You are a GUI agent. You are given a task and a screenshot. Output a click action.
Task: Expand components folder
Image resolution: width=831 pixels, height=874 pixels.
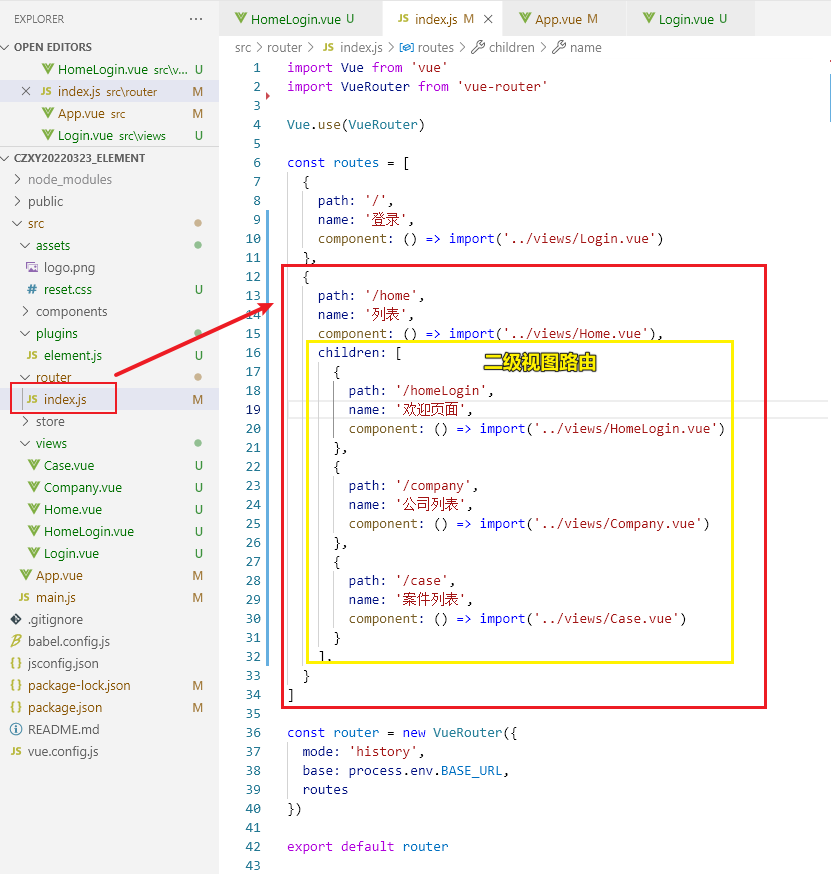pyautogui.click(x=71, y=311)
